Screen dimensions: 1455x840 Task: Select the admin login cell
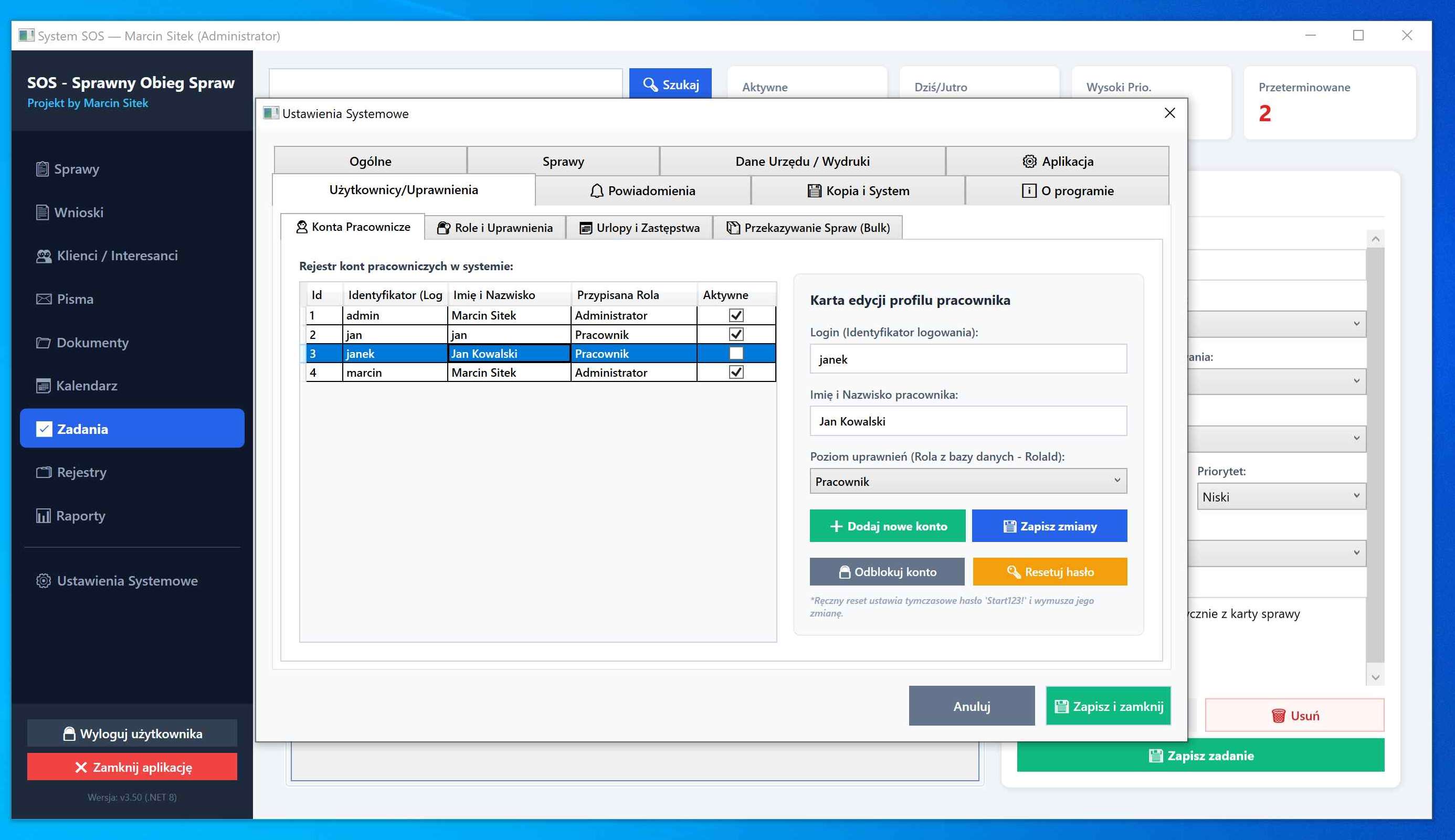(x=395, y=315)
